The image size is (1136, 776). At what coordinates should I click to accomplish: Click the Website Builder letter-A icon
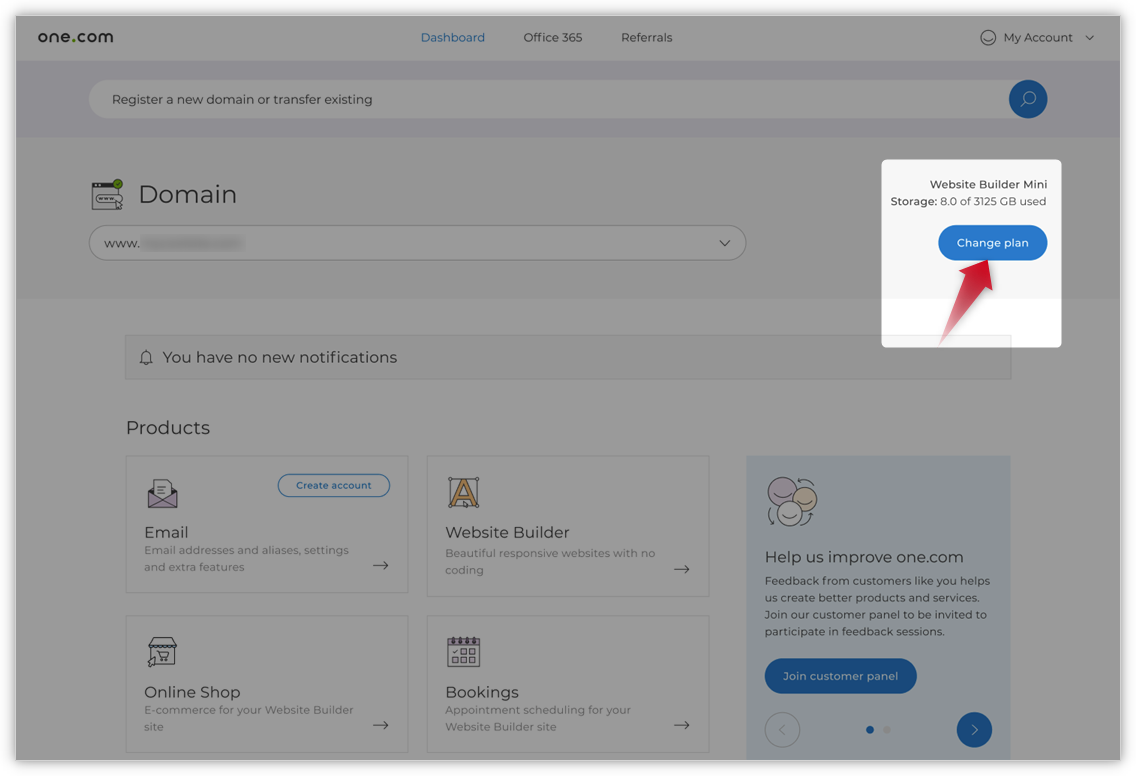click(463, 492)
